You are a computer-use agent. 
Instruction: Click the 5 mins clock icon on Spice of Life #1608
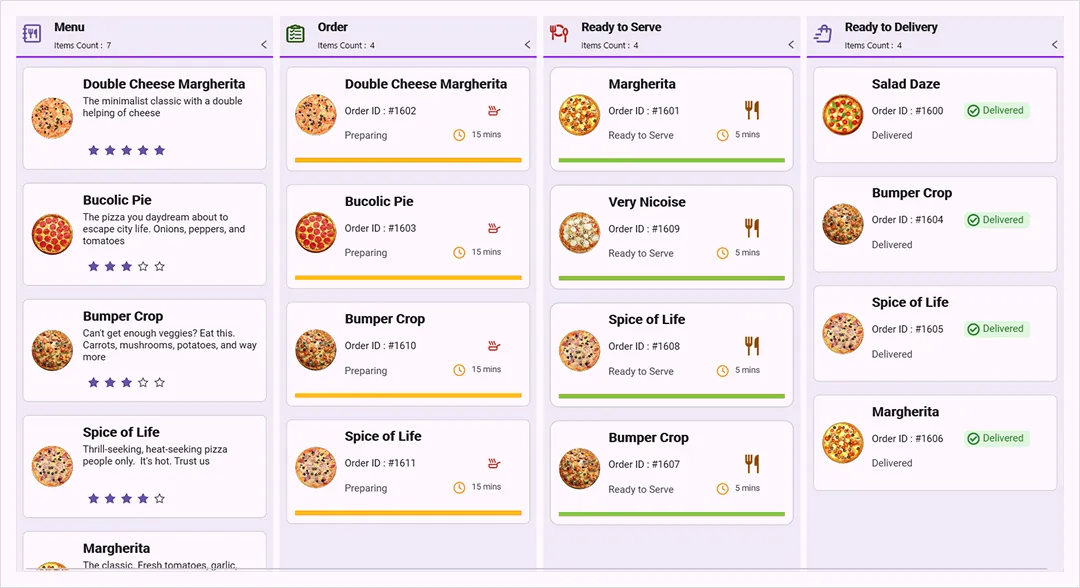point(721,370)
